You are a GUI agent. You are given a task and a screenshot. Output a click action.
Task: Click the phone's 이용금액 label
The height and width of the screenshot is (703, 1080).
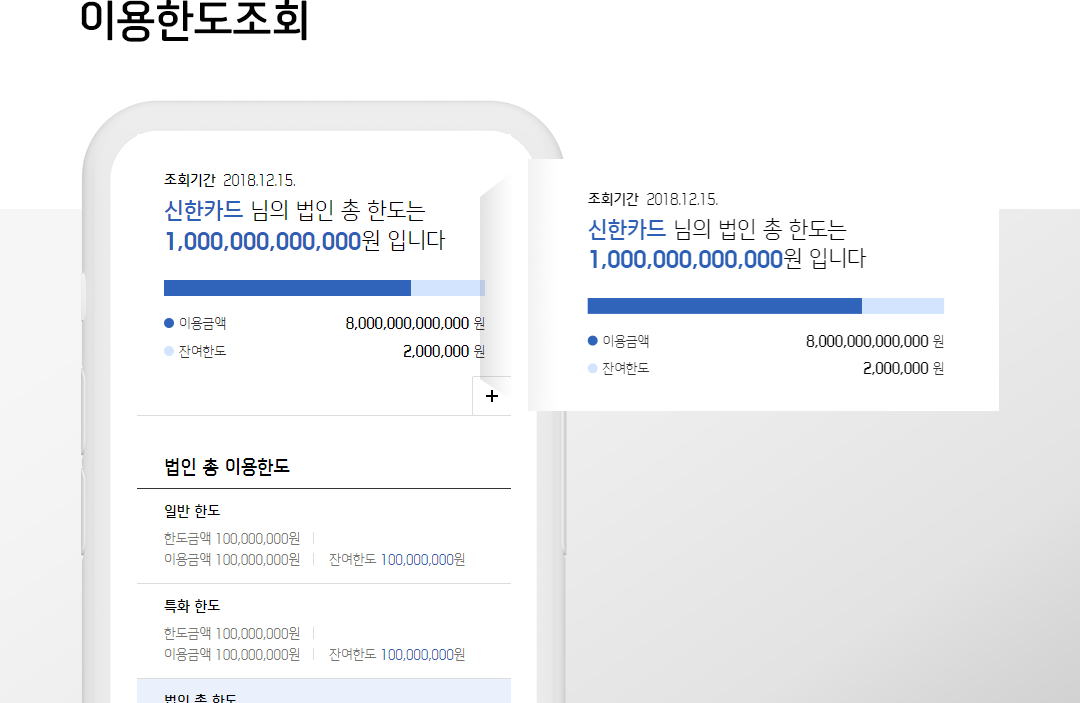point(202,323)
